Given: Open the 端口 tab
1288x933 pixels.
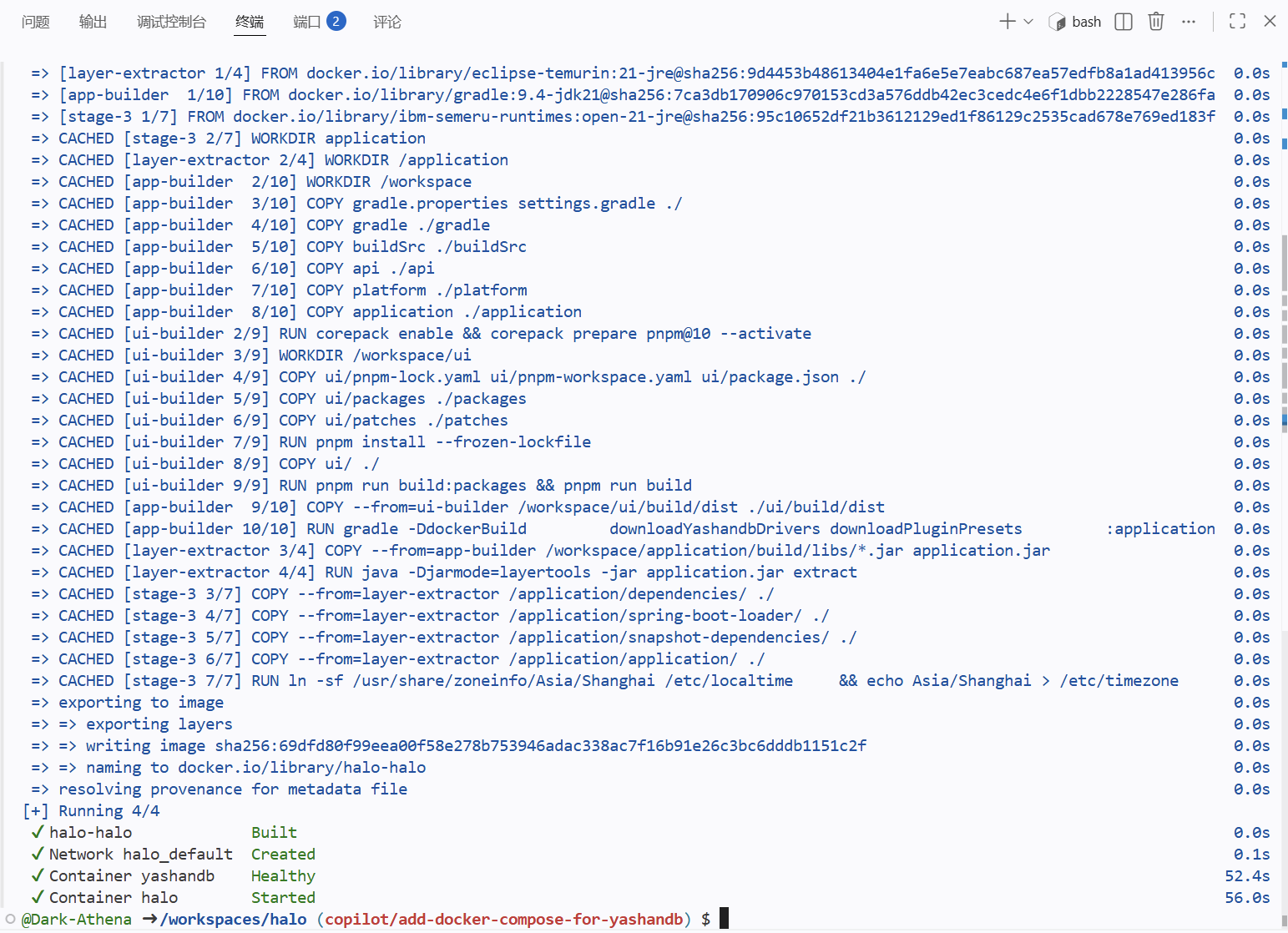Looking at the screenshot, I should pos(306,22).
